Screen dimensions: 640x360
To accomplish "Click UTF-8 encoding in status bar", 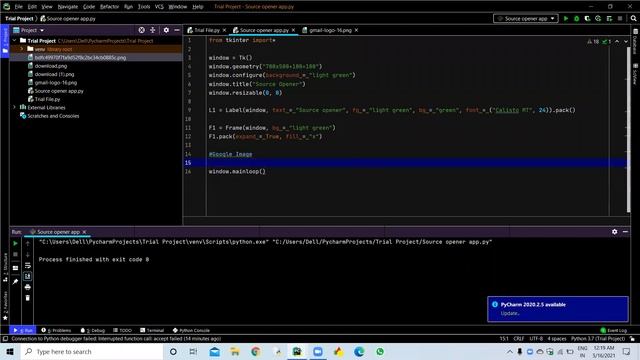I will click(x=536, y=339).
